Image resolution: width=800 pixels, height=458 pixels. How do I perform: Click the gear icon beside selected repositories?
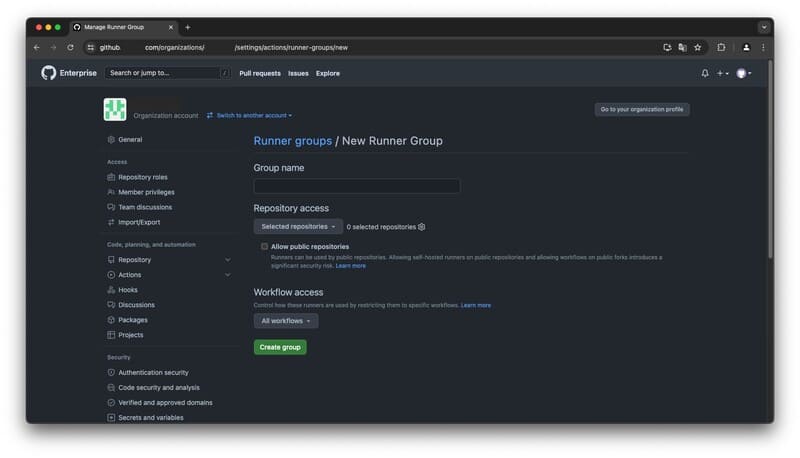(x=422, y=227)
